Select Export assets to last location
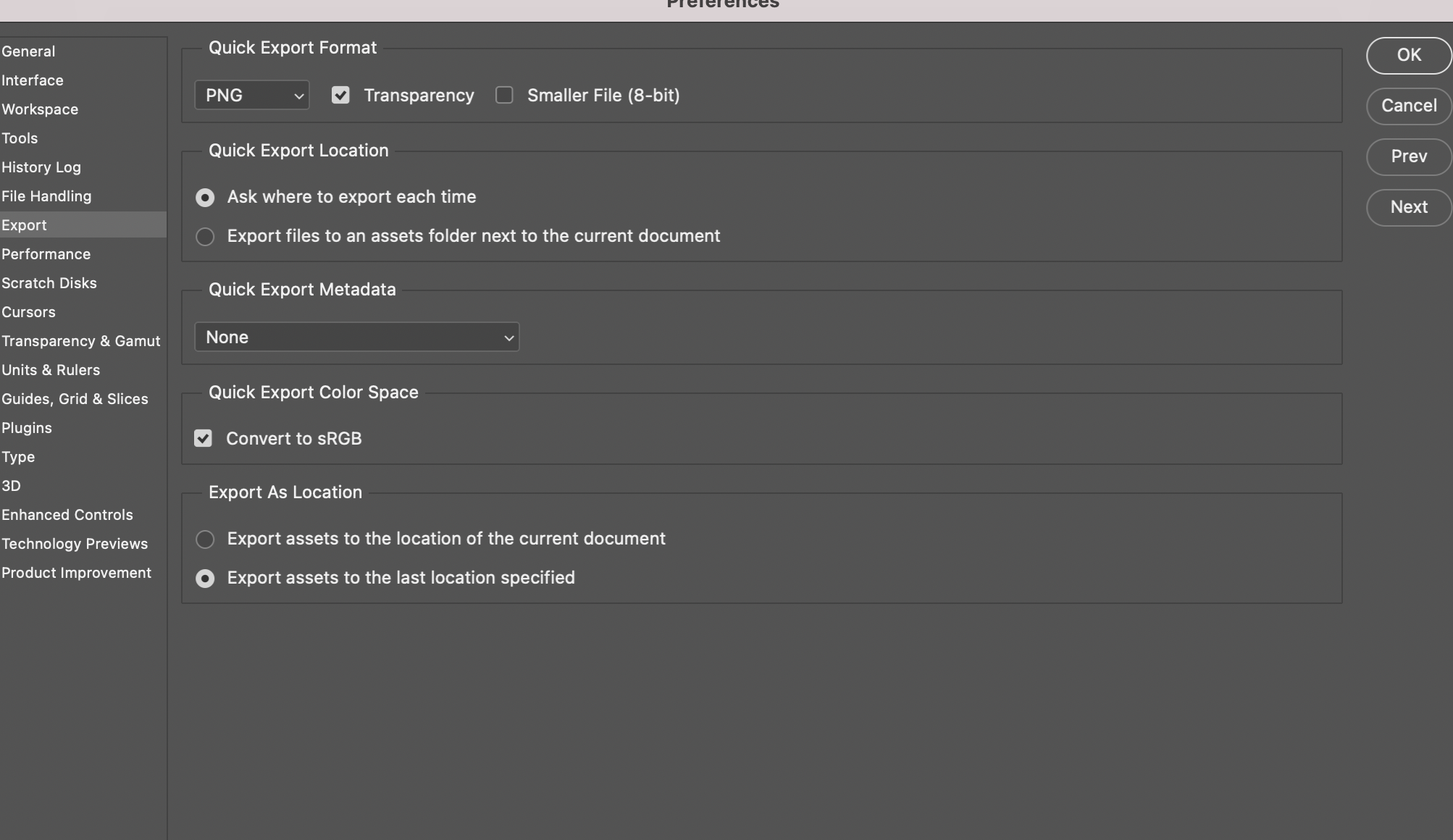The image size is (1453, 840). tap(204, 578)
